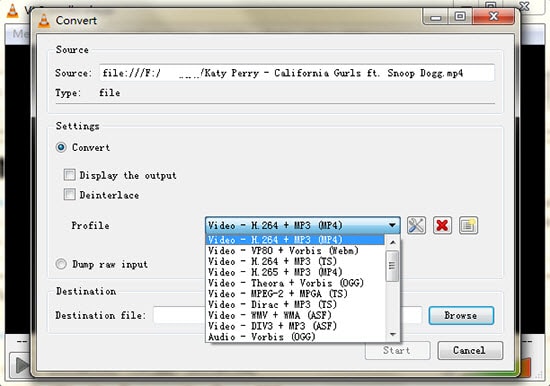Minimize the Convert dialog window
The width and height of the screenshot is (550, 386).
[x=435, y=16]
